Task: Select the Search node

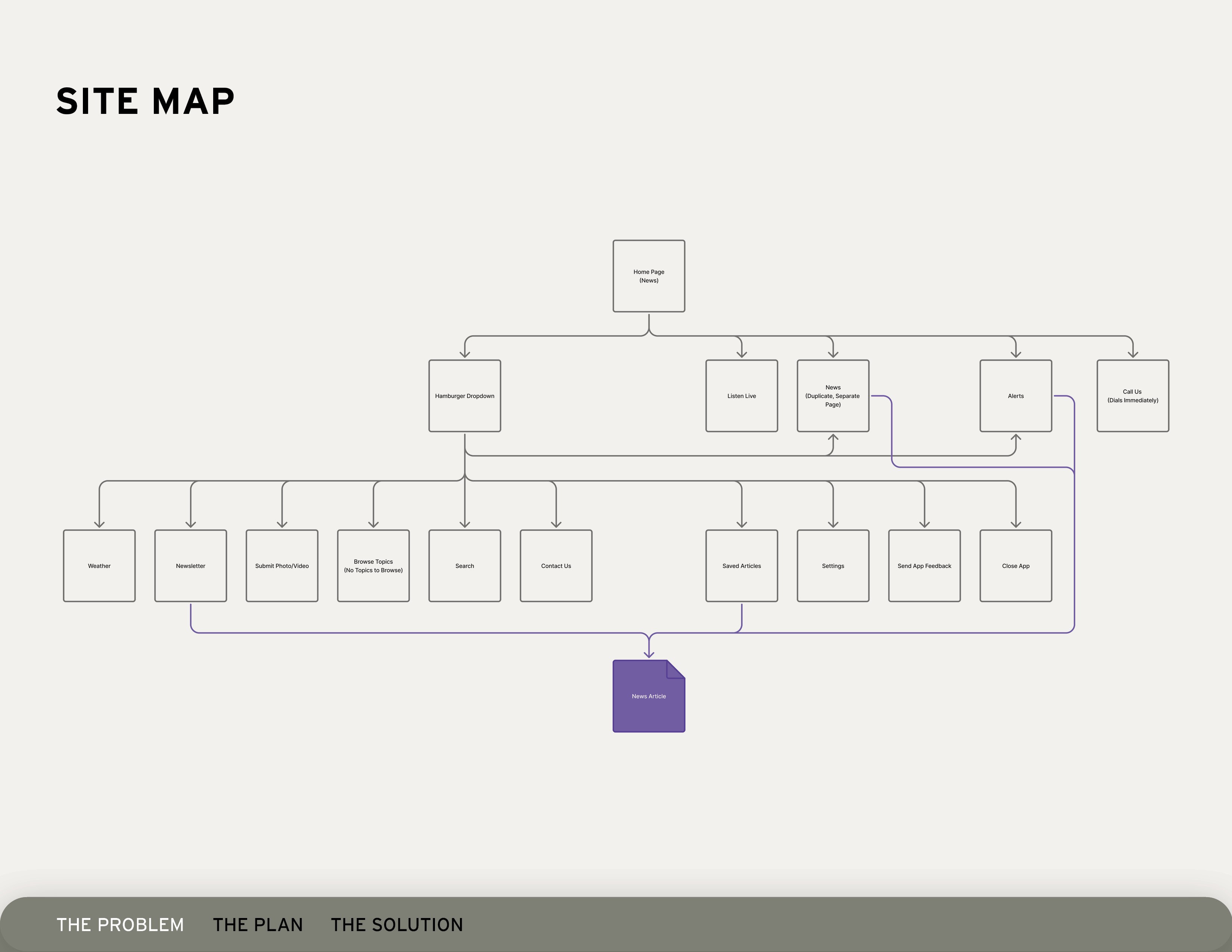Action: 464,566
